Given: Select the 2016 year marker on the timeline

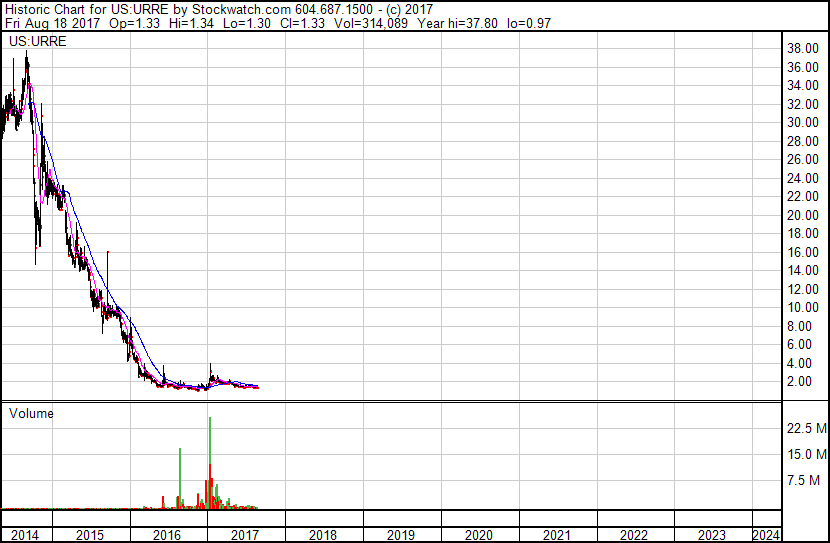Looking at the screenshot, I should pyautogui.click(x=168, y=535).
